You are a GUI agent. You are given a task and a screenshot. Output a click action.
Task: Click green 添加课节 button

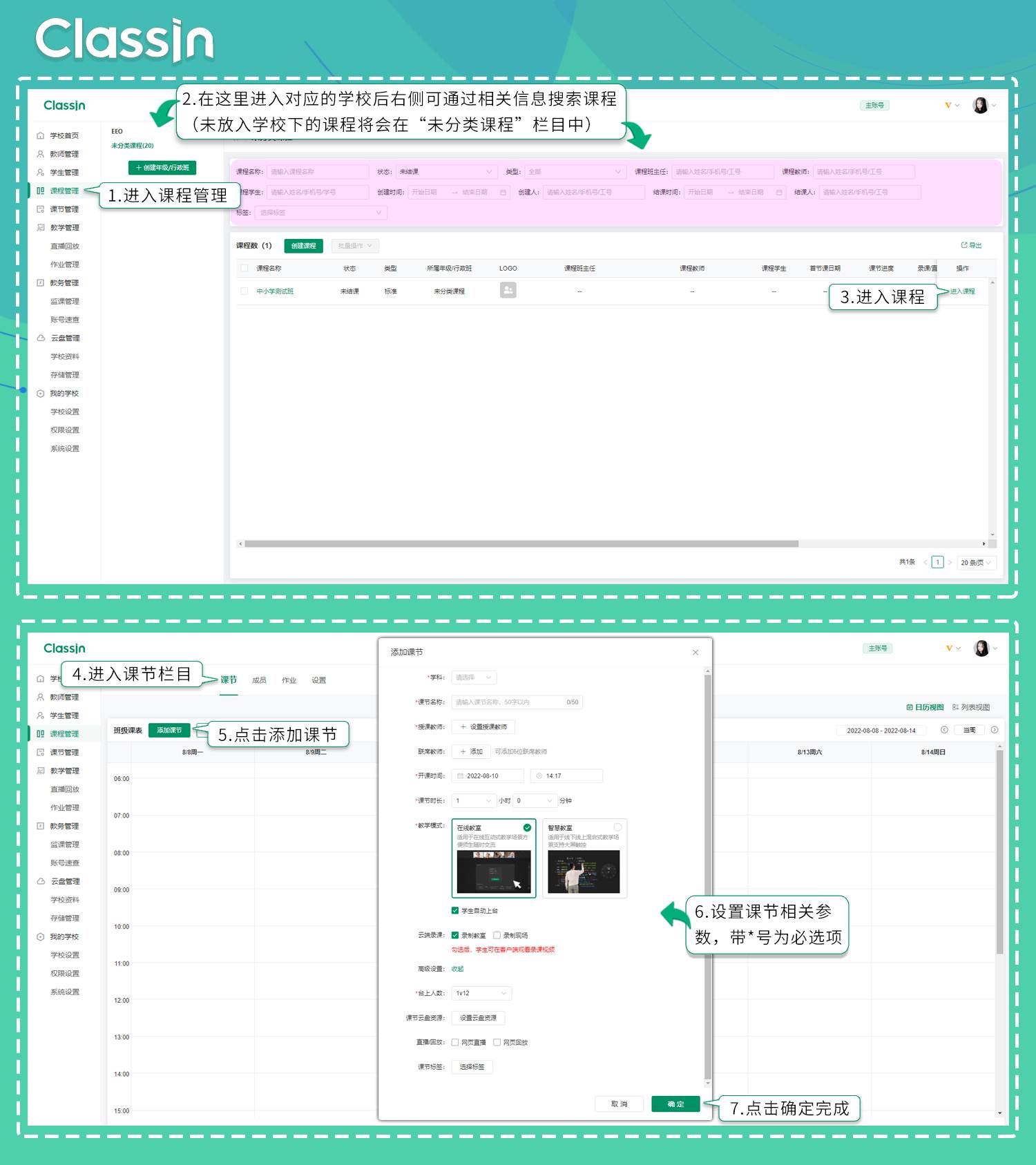169,730
